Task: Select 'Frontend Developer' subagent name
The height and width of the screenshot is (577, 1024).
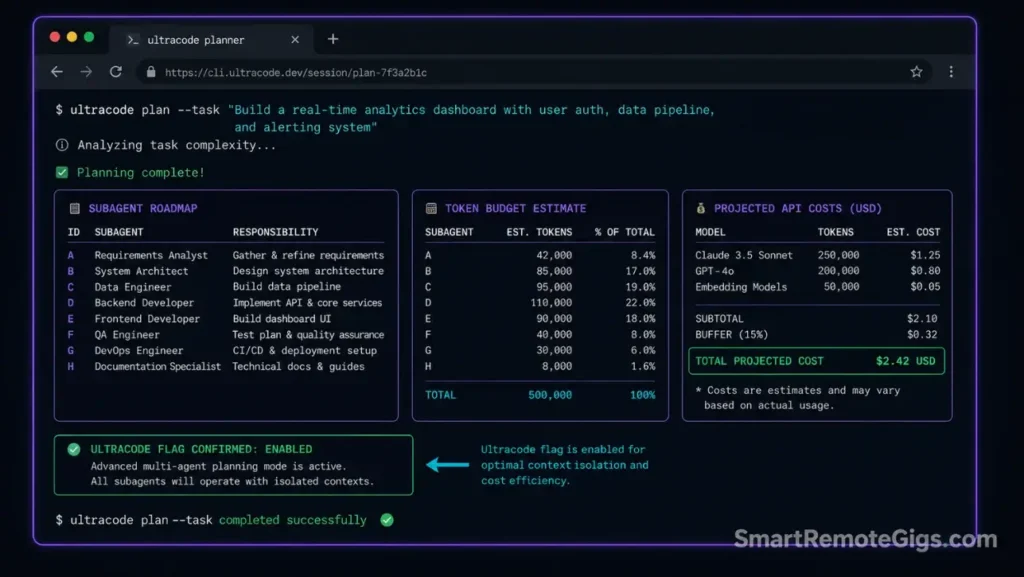Action: pyautogui.click(x=147, y=319)
